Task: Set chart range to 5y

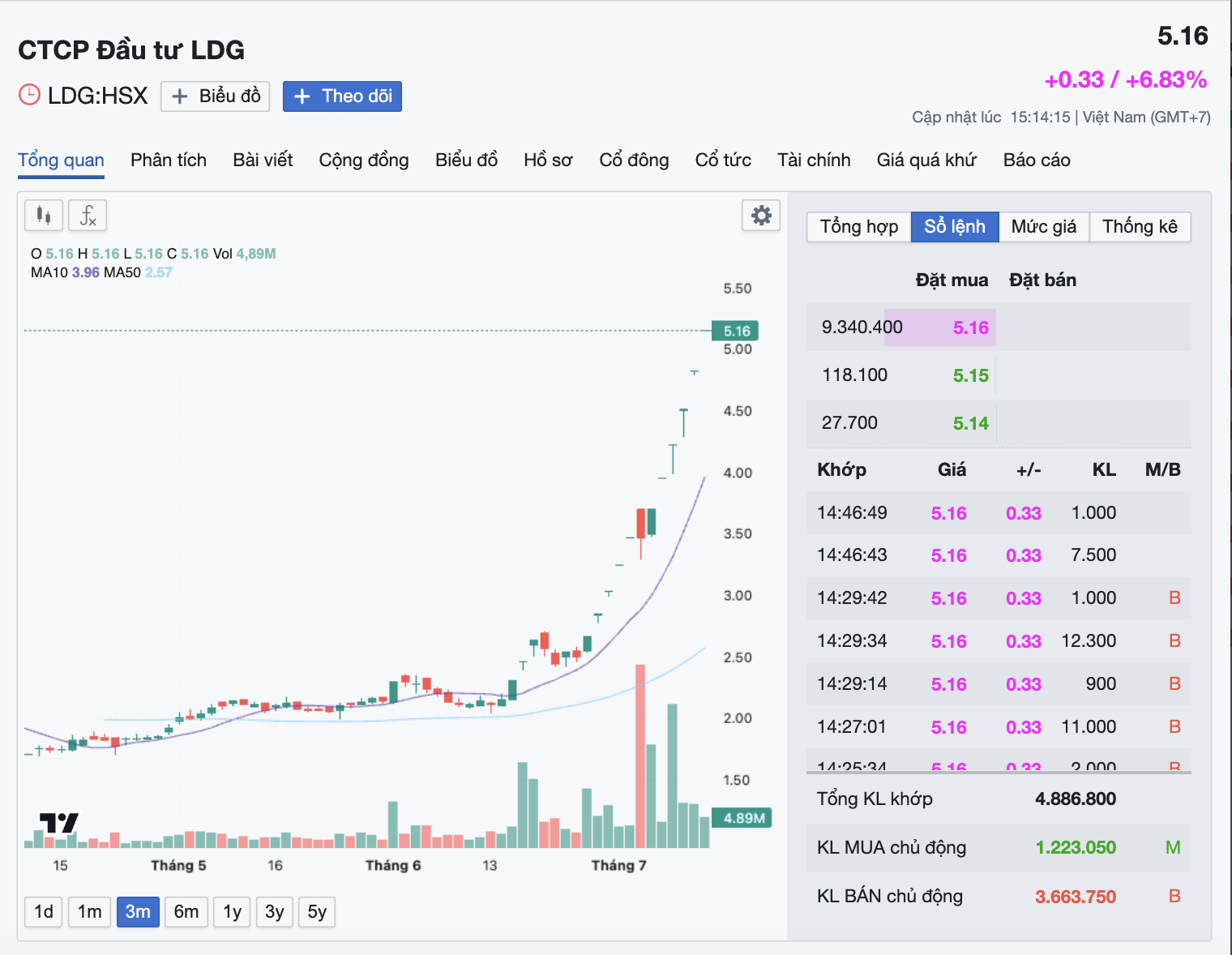Action: [317, 912]
